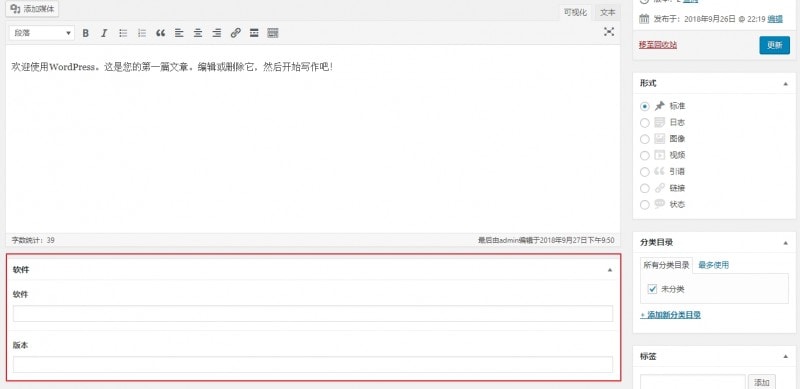Switch to the 文本 editor tab
Viewport: 800px width, 389px height.
coord(608,13)
